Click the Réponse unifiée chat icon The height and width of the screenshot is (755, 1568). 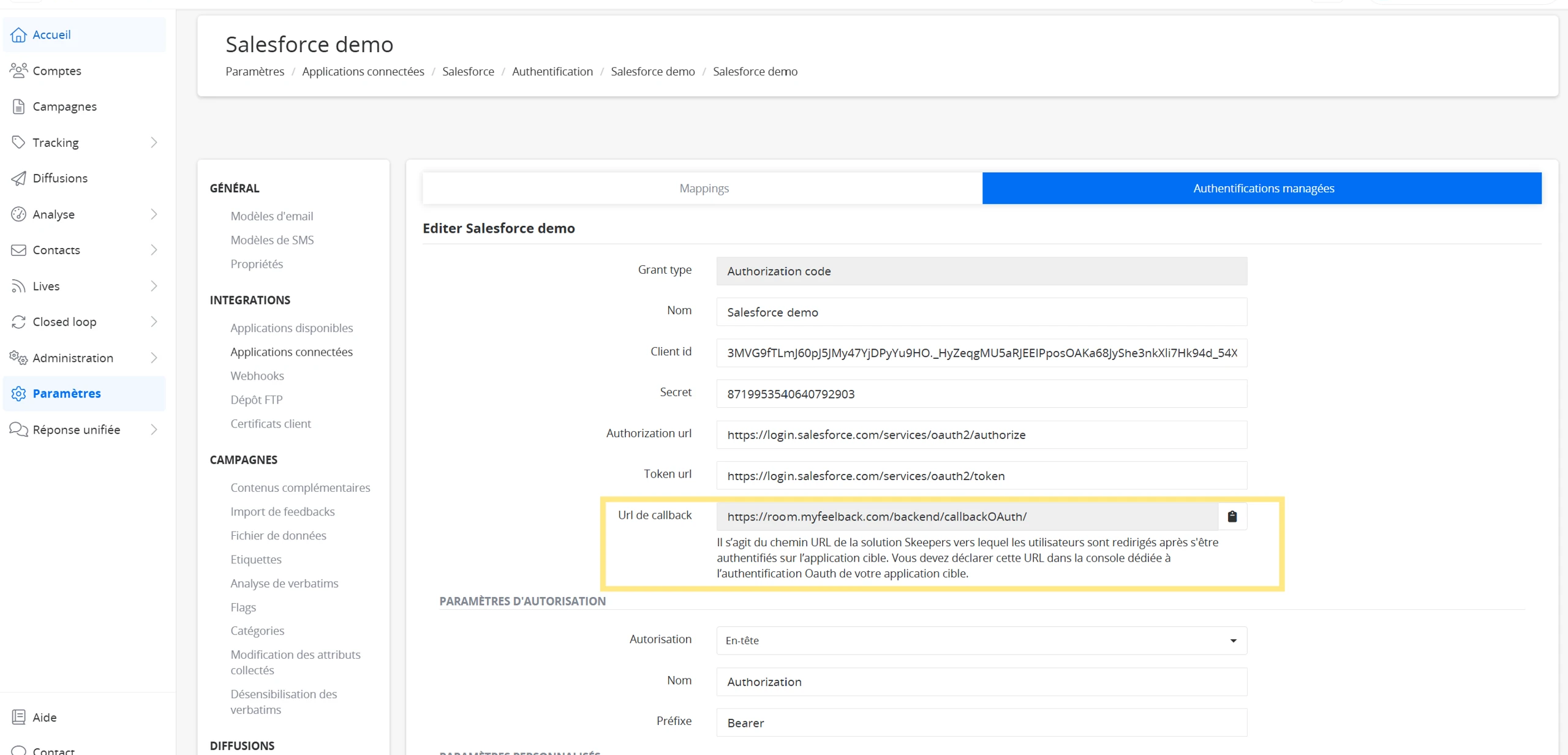18,429
